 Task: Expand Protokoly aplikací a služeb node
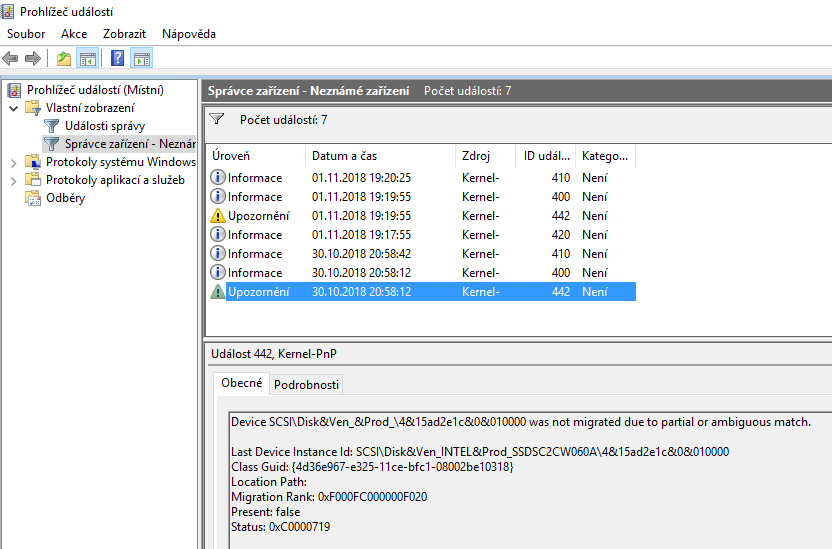pos(14,181)
